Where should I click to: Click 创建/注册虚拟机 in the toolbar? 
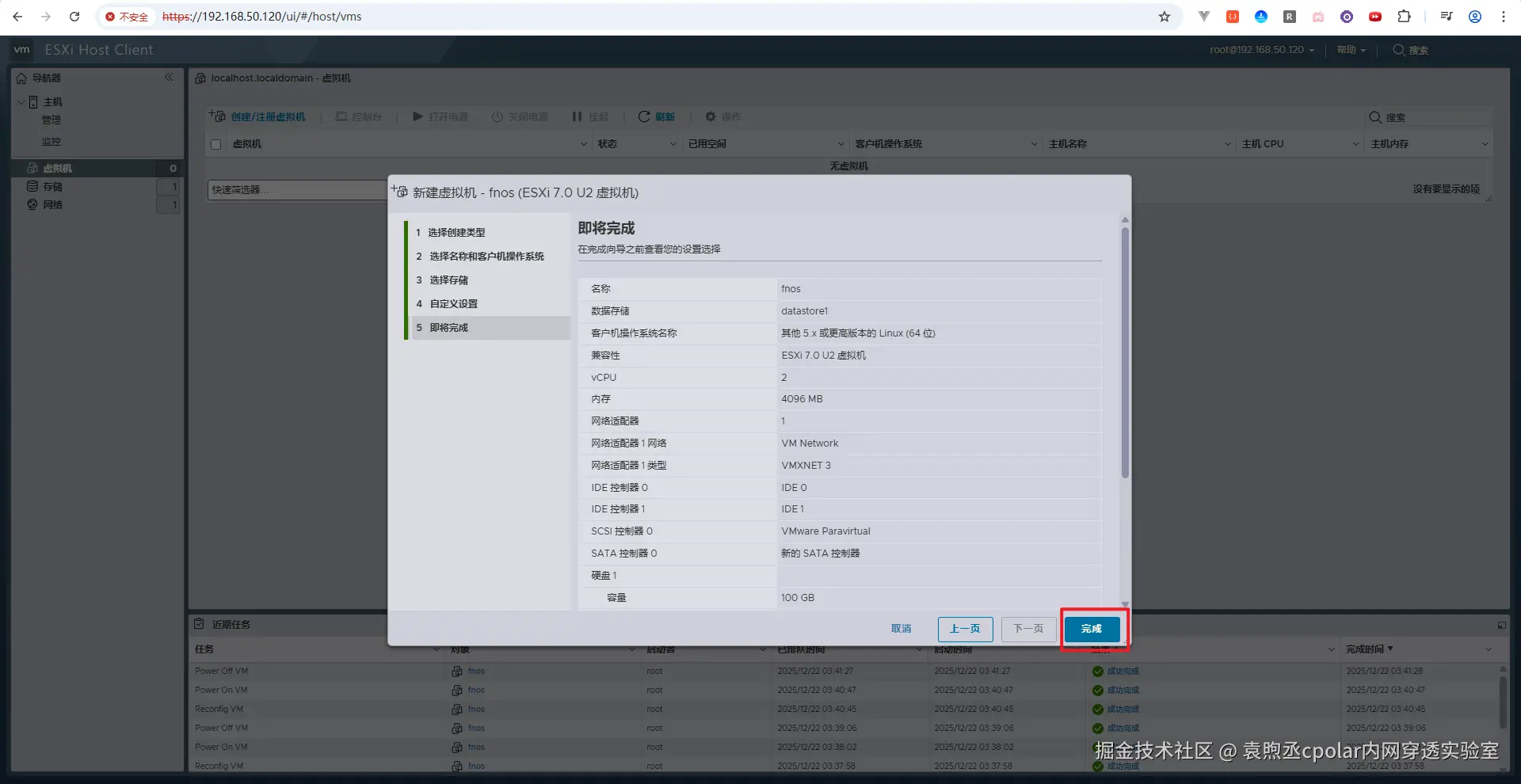pyautogui.click(x=257, y=117)
